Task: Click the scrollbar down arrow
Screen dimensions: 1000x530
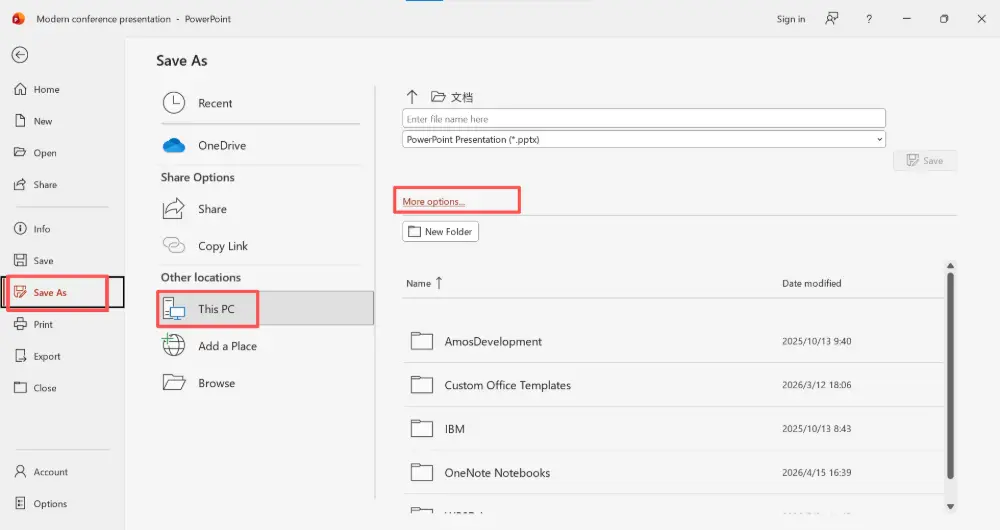Action: 950,506
